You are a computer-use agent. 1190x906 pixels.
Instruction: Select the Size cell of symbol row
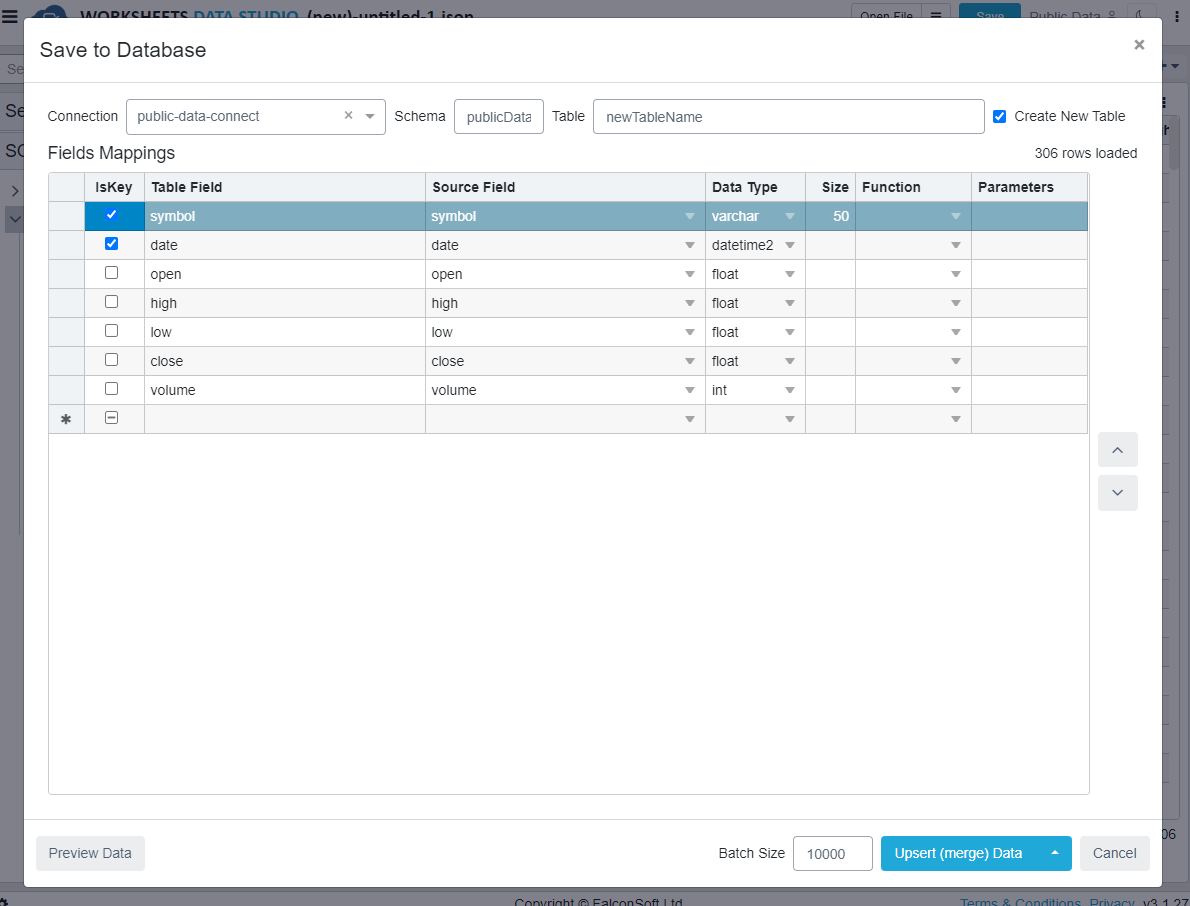point(830,216)
